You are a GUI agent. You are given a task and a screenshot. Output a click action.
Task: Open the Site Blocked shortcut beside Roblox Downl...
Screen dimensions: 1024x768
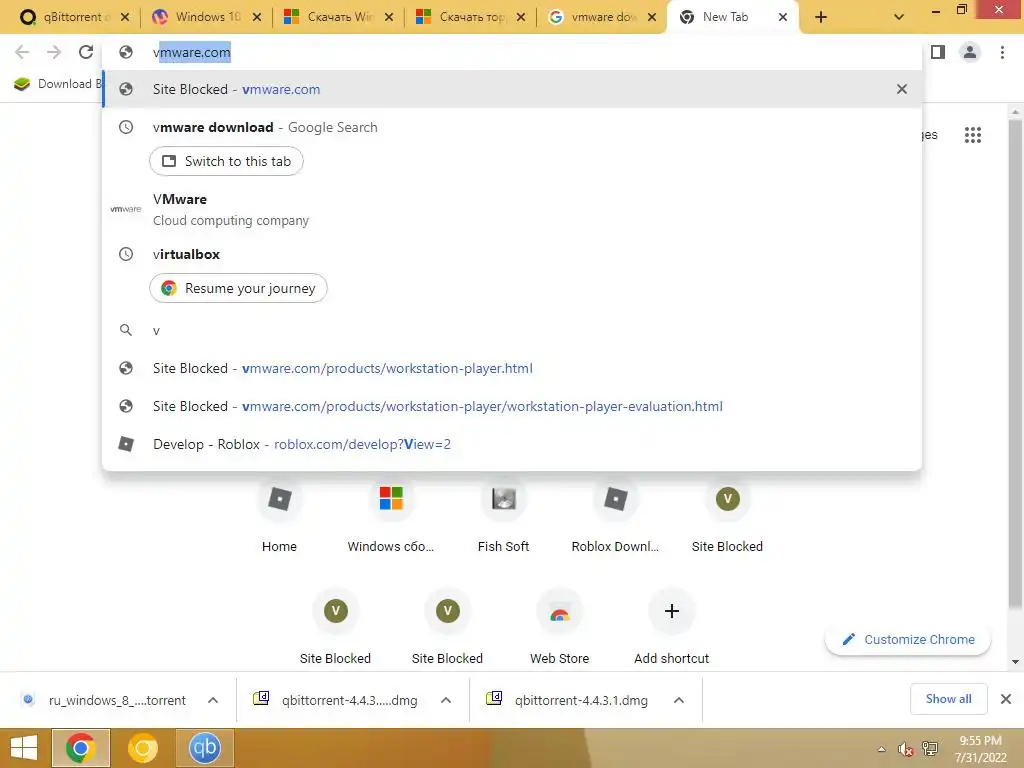727,516
